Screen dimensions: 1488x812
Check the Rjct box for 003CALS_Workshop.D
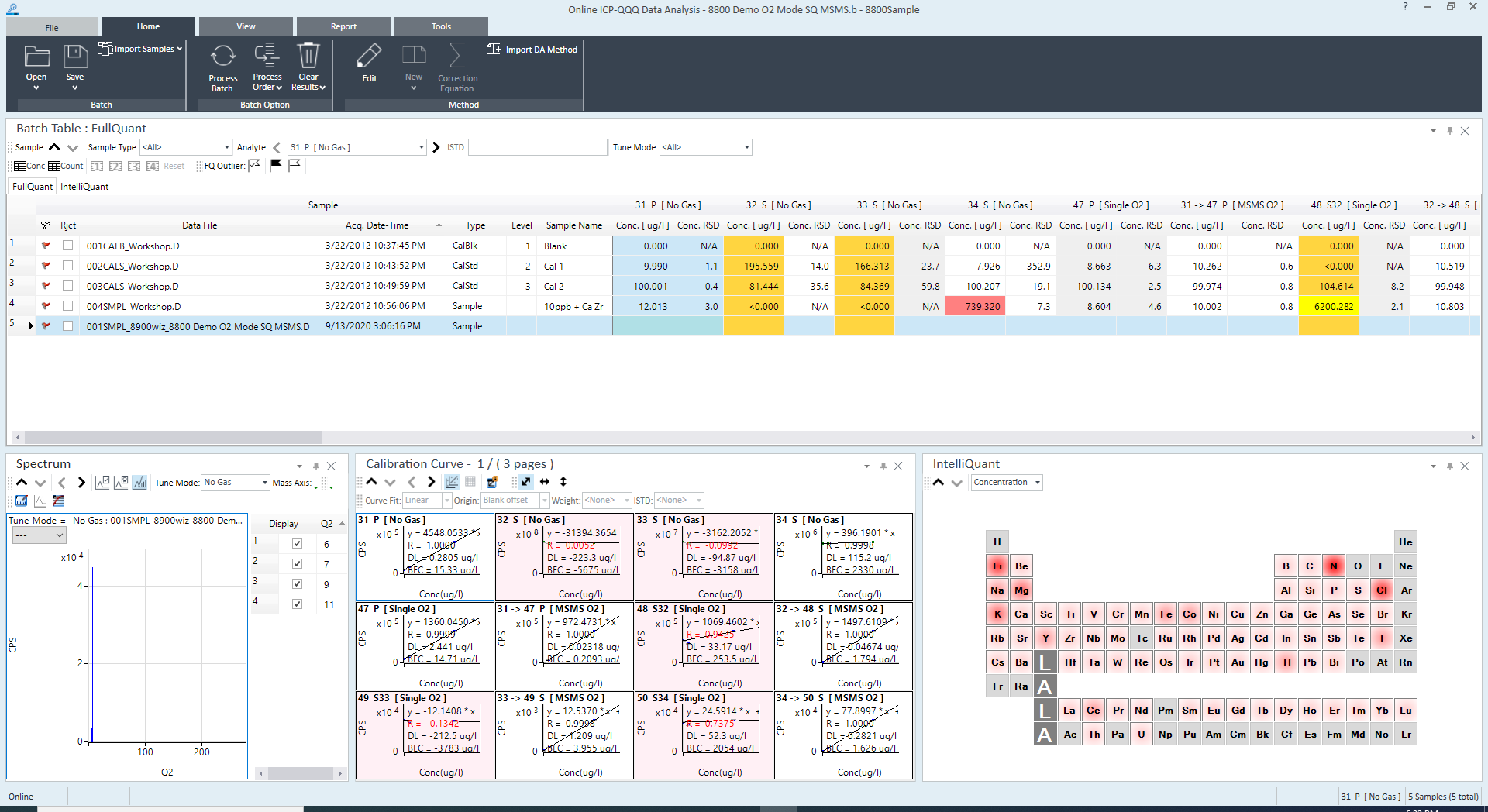pos(68,286)
